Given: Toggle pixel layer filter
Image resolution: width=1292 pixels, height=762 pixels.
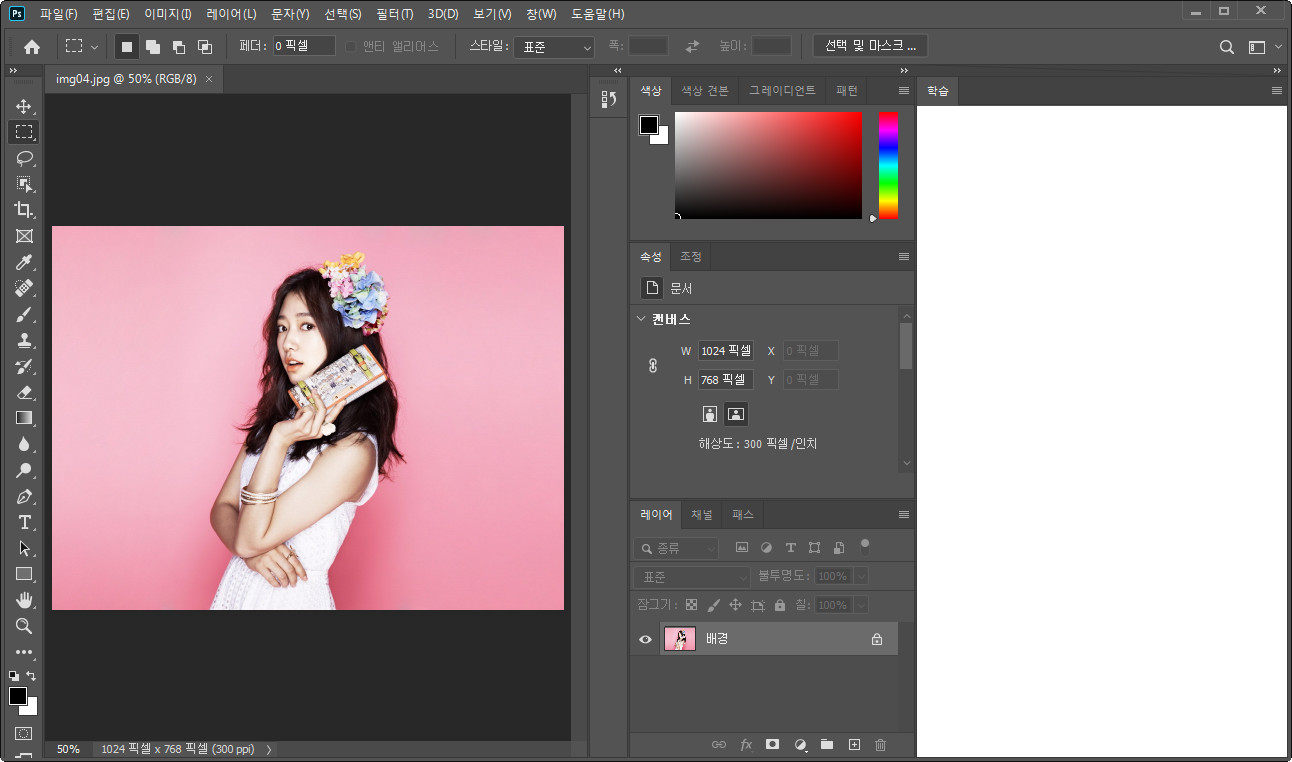Looking at the screenshot, I should pyautogui.click(x=742, y=548).
